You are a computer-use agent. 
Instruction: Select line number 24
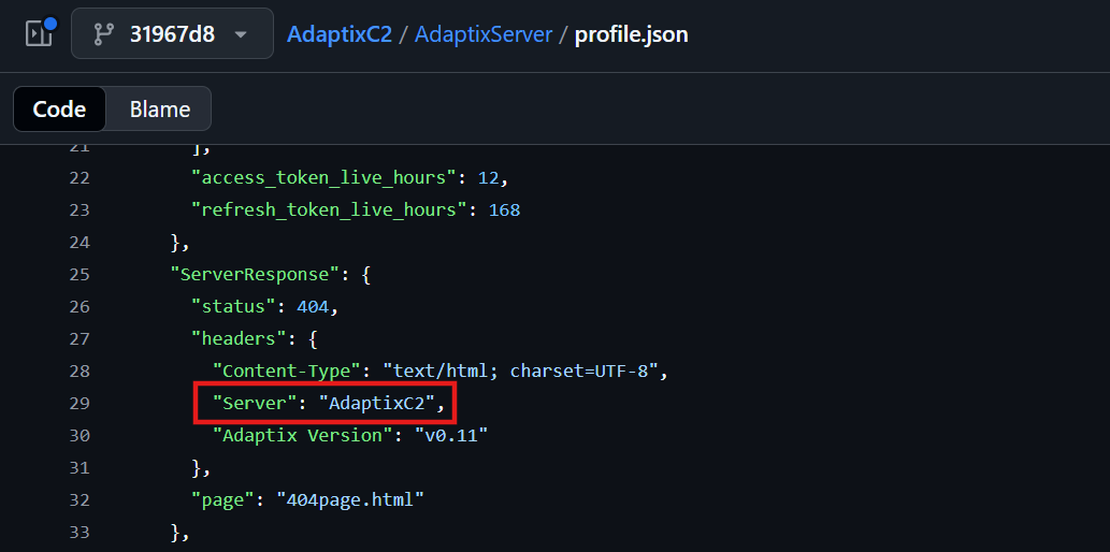79,243
